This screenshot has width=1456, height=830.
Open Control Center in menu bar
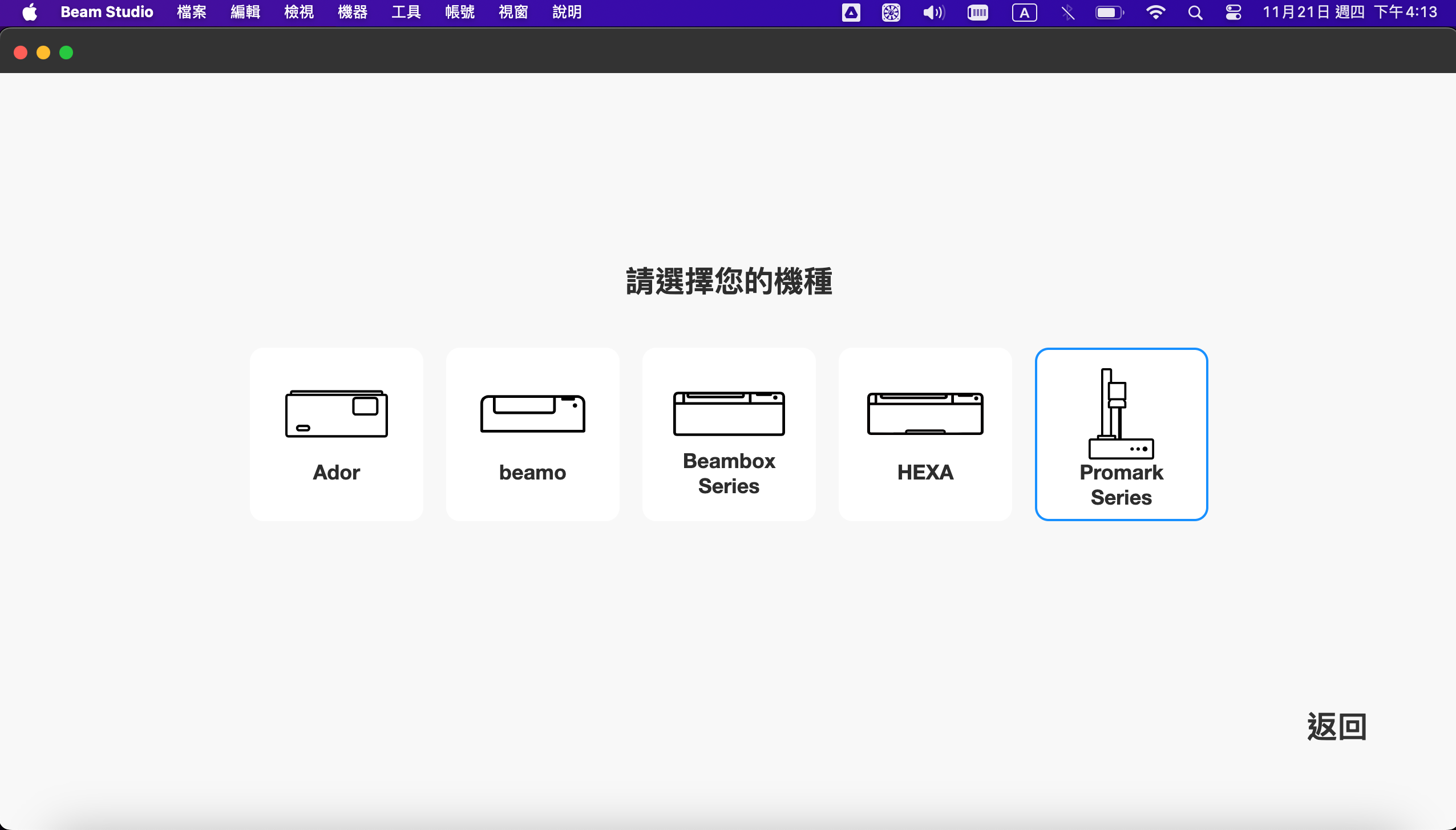[x=1233, y=12]
